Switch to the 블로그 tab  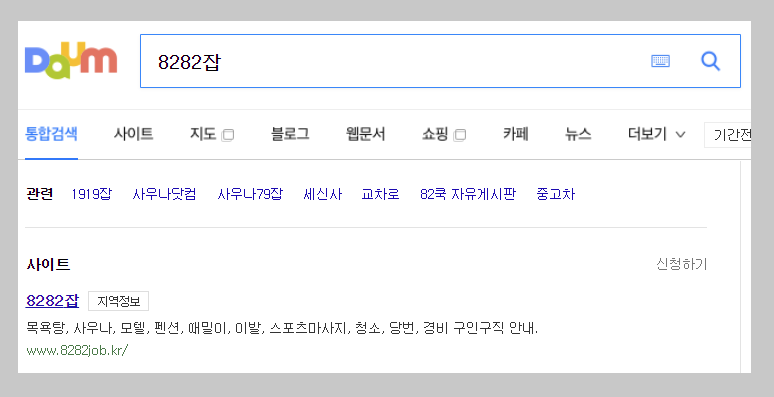(290, 134)
